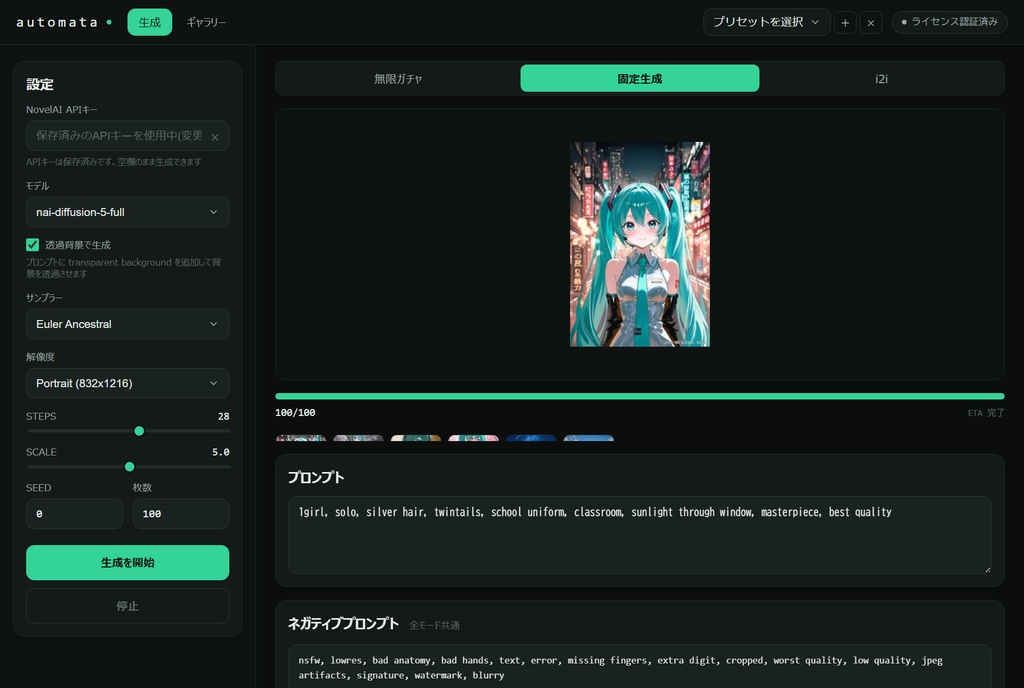Switch to the 生成 tab
This screenshot has width=1024, height=688.
150,22
